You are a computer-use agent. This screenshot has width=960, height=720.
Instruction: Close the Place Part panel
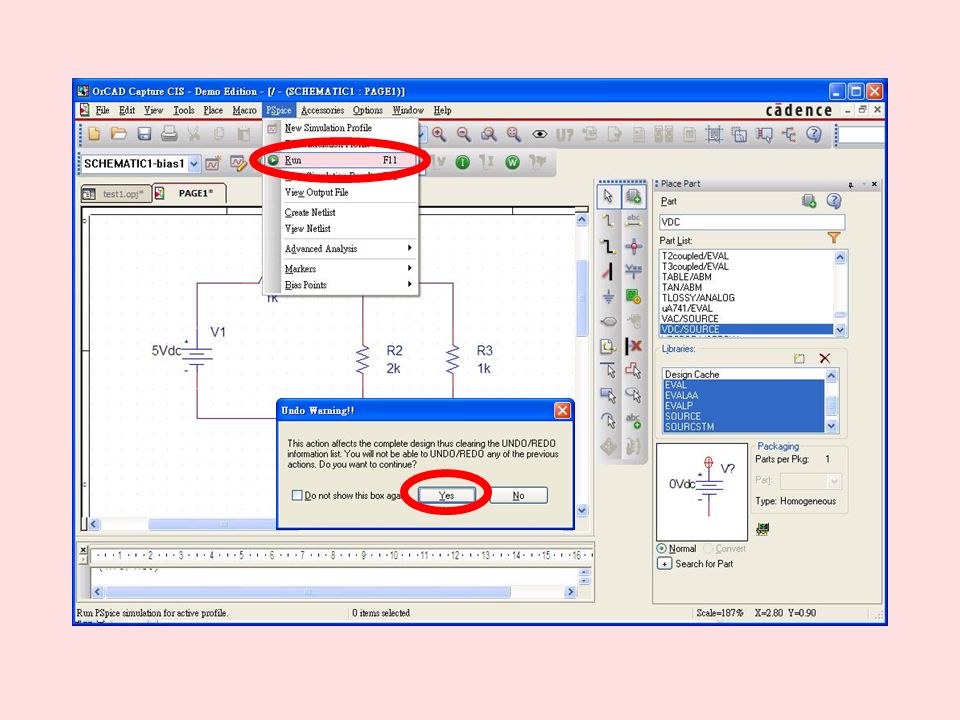(874, 184)
